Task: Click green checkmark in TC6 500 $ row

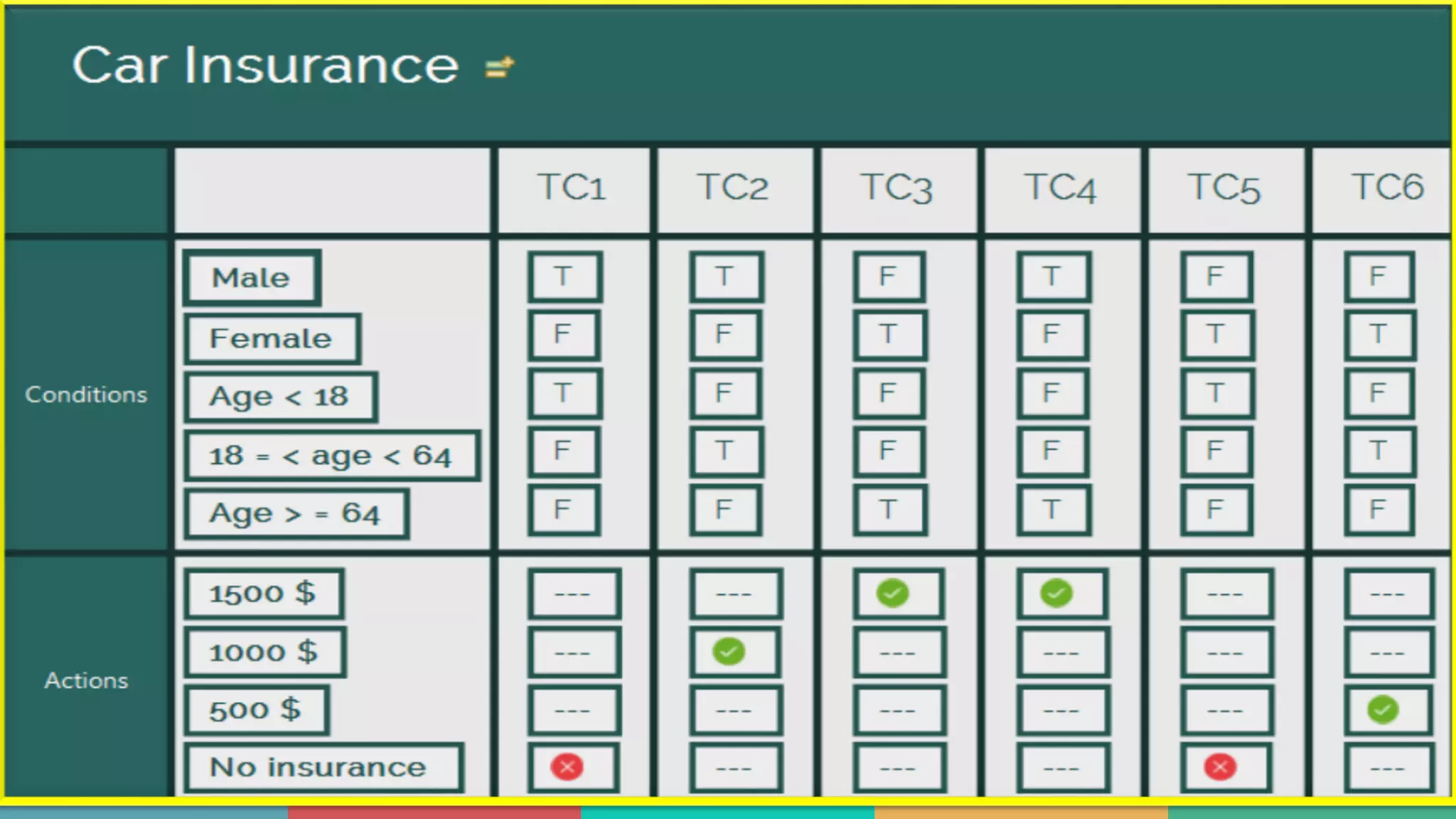Action: [x=1383, y=710]
